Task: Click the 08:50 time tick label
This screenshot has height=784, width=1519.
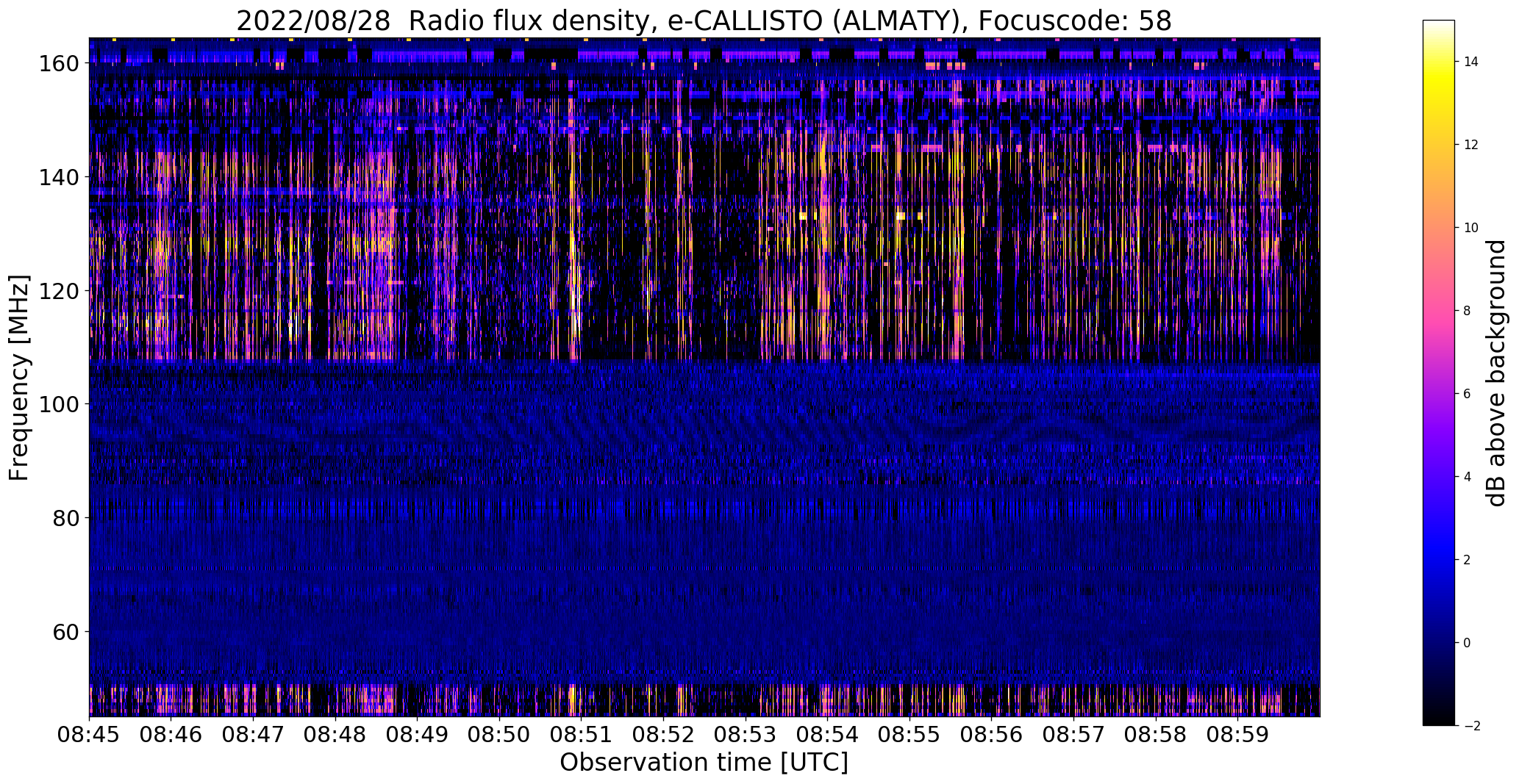Action: 499,734
